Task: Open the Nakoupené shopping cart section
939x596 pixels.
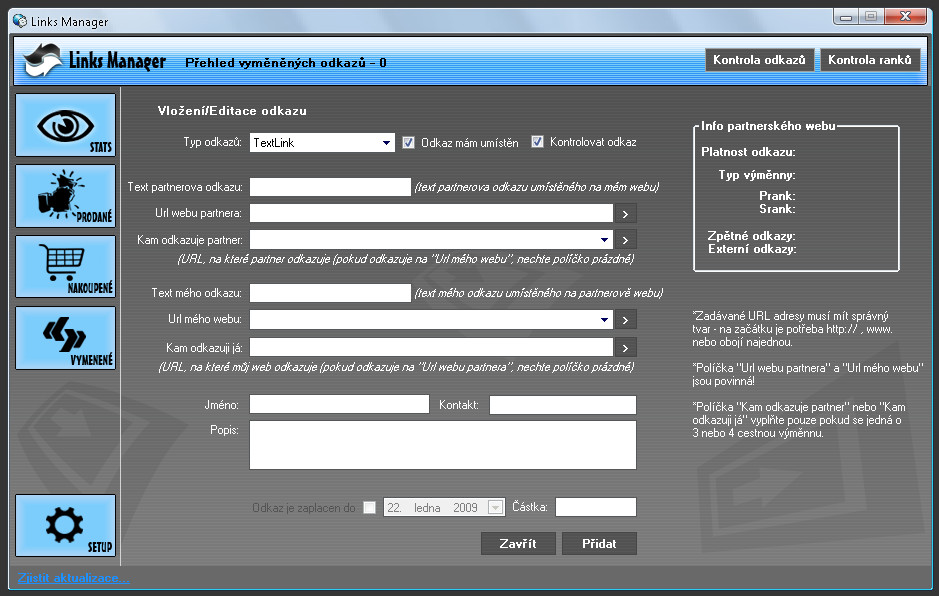Action: pos(65,267)
